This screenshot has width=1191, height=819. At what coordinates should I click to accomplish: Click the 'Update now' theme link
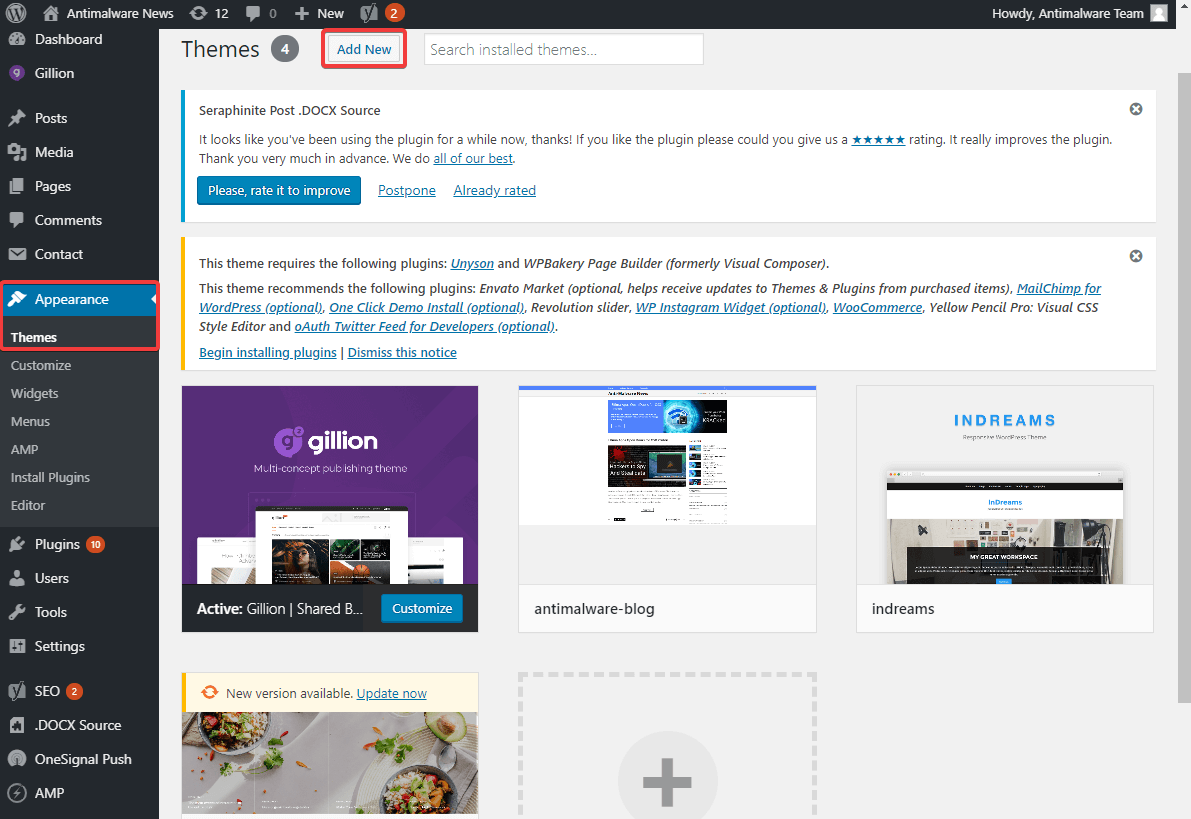tap(391, 693)
